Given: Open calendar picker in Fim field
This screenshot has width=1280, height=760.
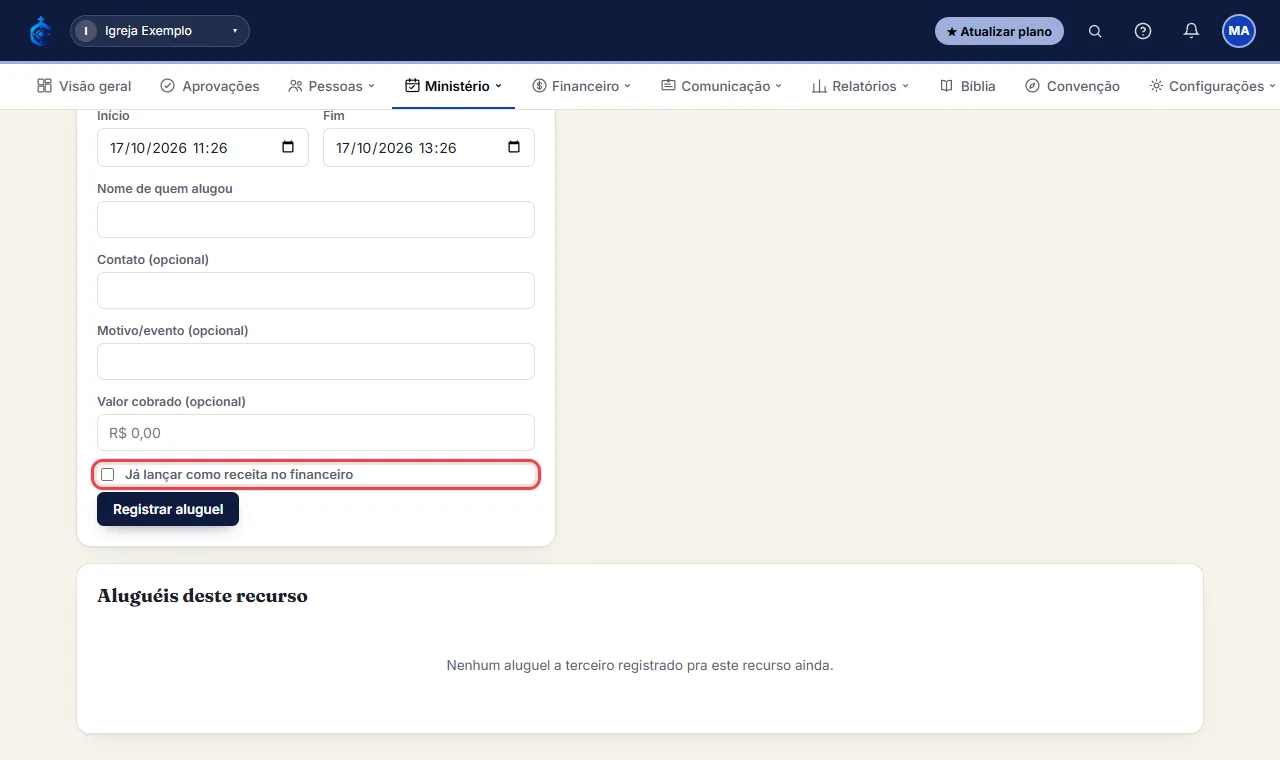Looking at the screenshot, I should pyautogui.click(x=514, y=147).
